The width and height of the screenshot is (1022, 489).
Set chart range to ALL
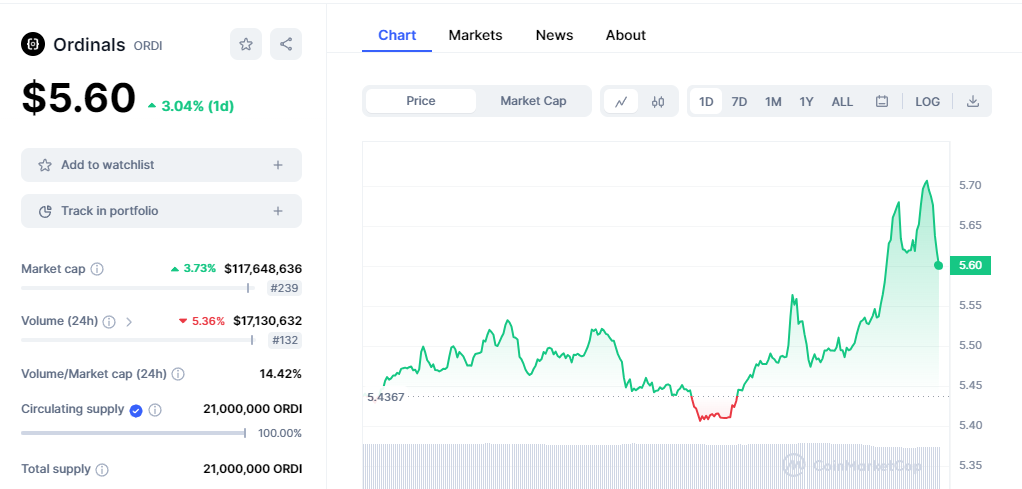point(842,102)
